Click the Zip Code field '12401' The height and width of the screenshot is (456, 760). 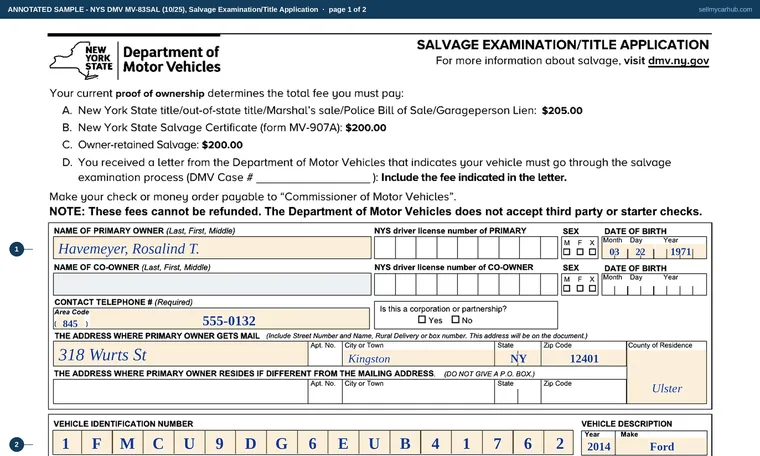(x=584, y=354)
